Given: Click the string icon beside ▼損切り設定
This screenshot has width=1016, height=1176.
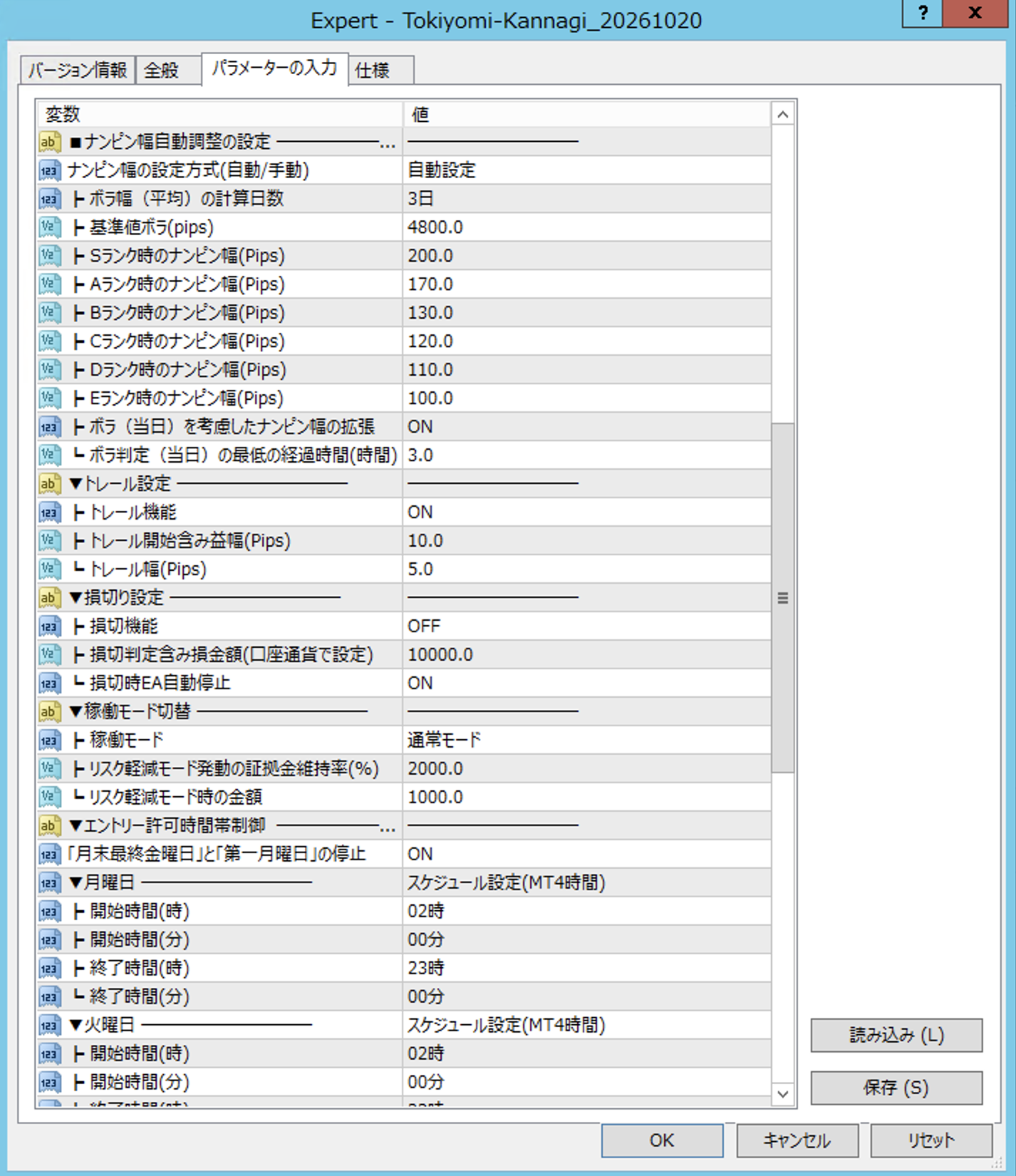Looking at the screenshot, I should (48, 598).
